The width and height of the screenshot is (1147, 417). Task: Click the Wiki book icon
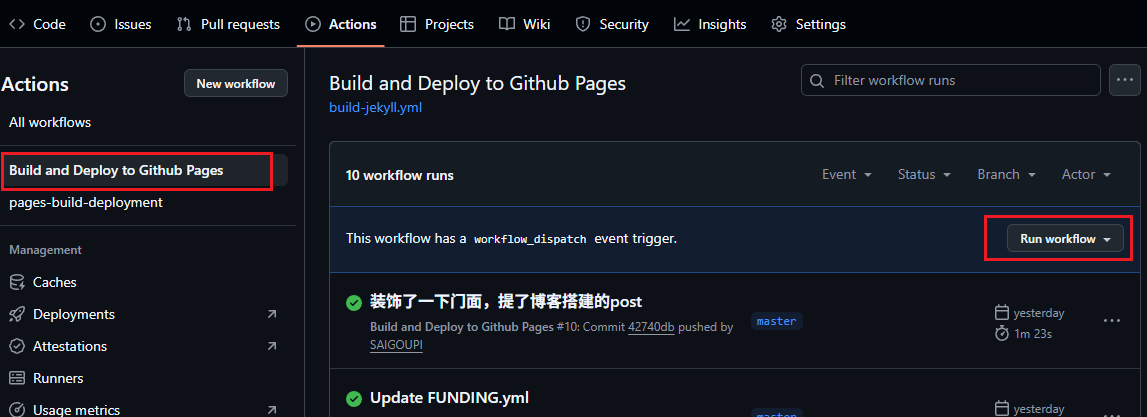tap(507, 24)
